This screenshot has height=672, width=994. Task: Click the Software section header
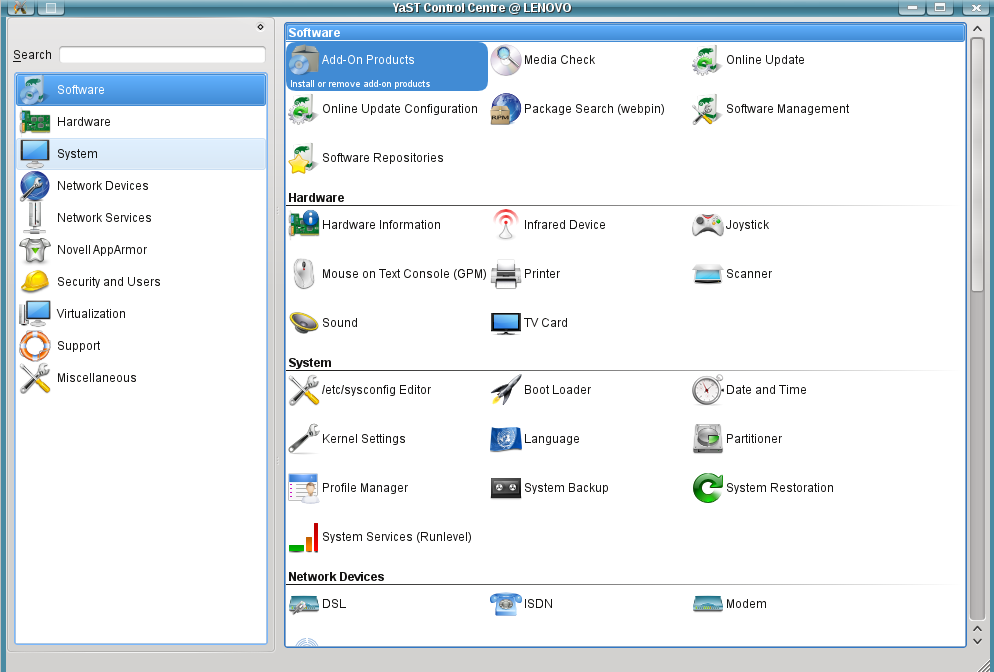point(625,32)
